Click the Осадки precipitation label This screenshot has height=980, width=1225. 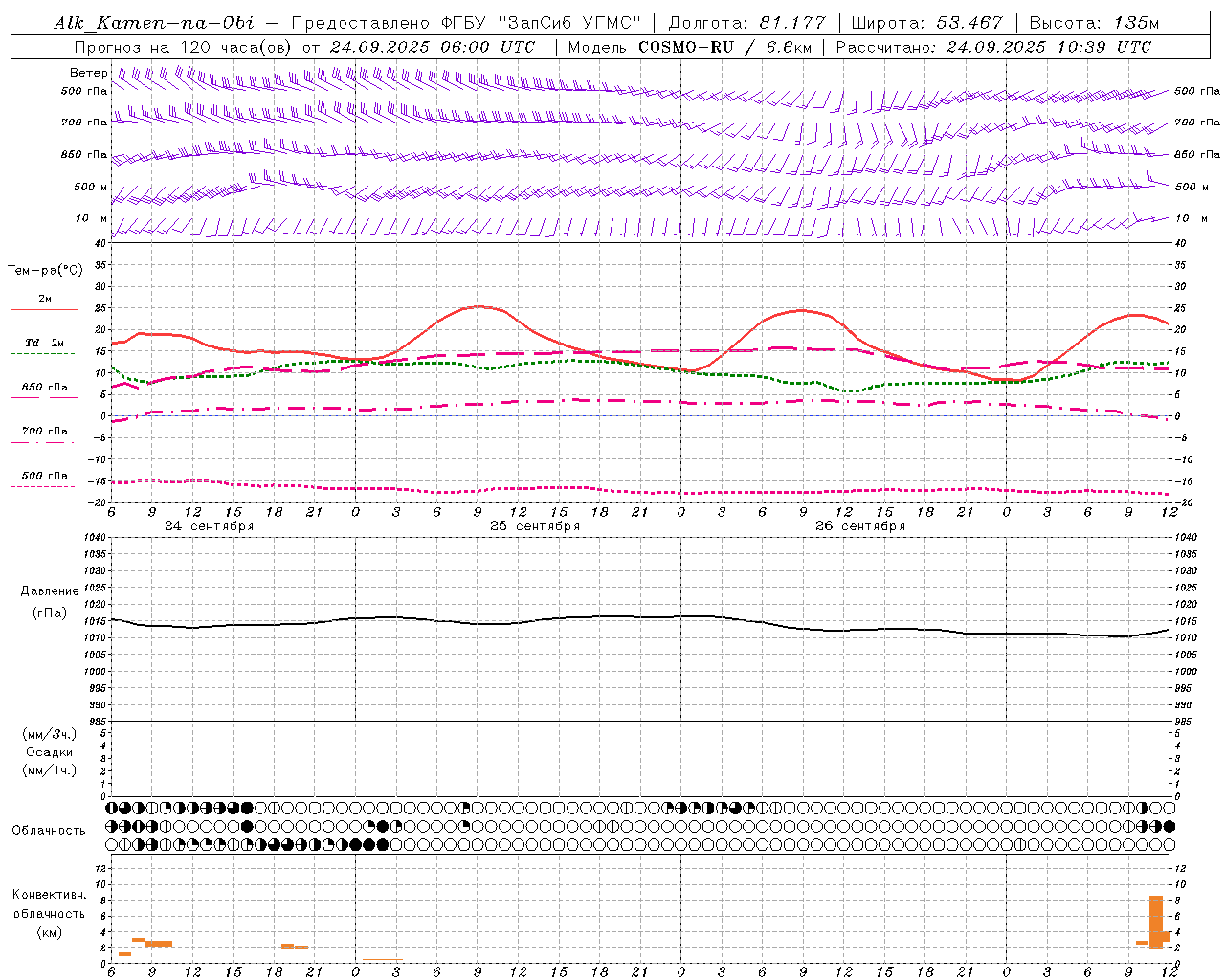pyautogui.click(x=49, y=752)
